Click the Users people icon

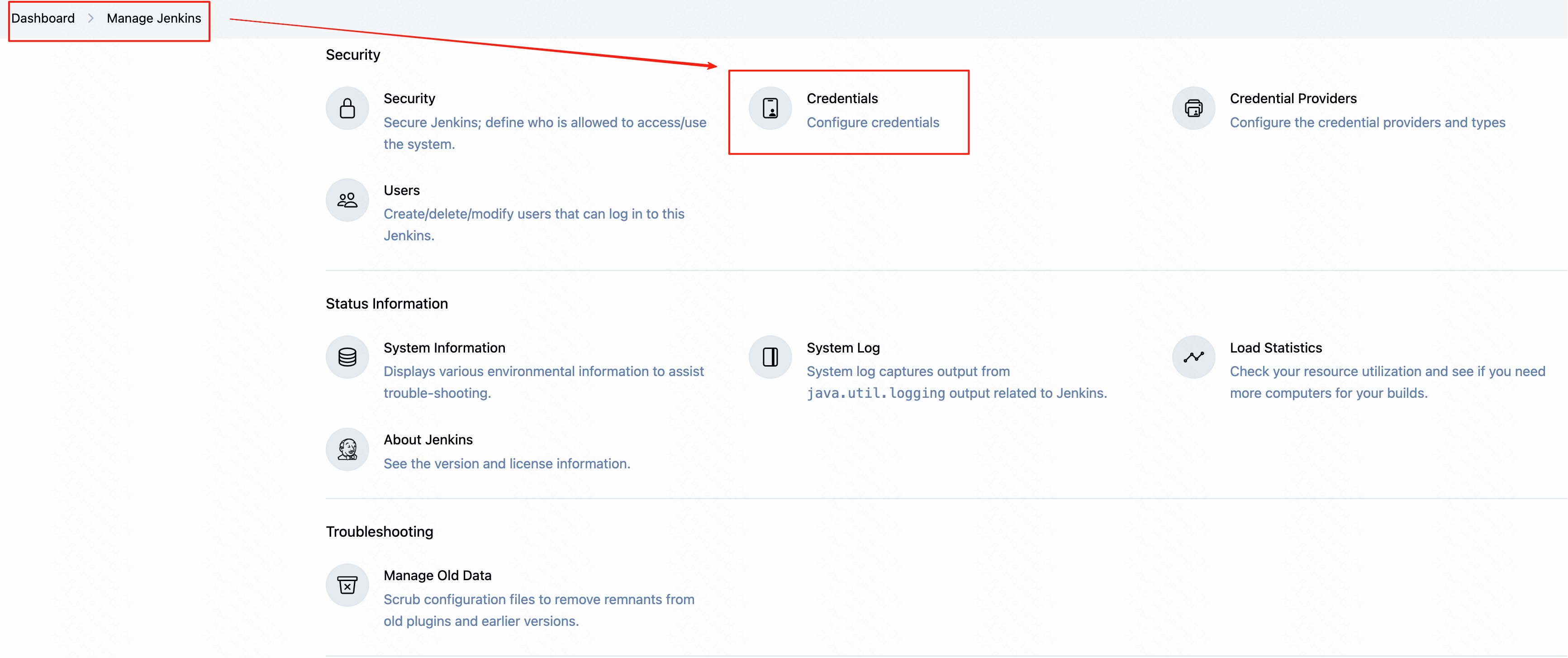(347, 200)
